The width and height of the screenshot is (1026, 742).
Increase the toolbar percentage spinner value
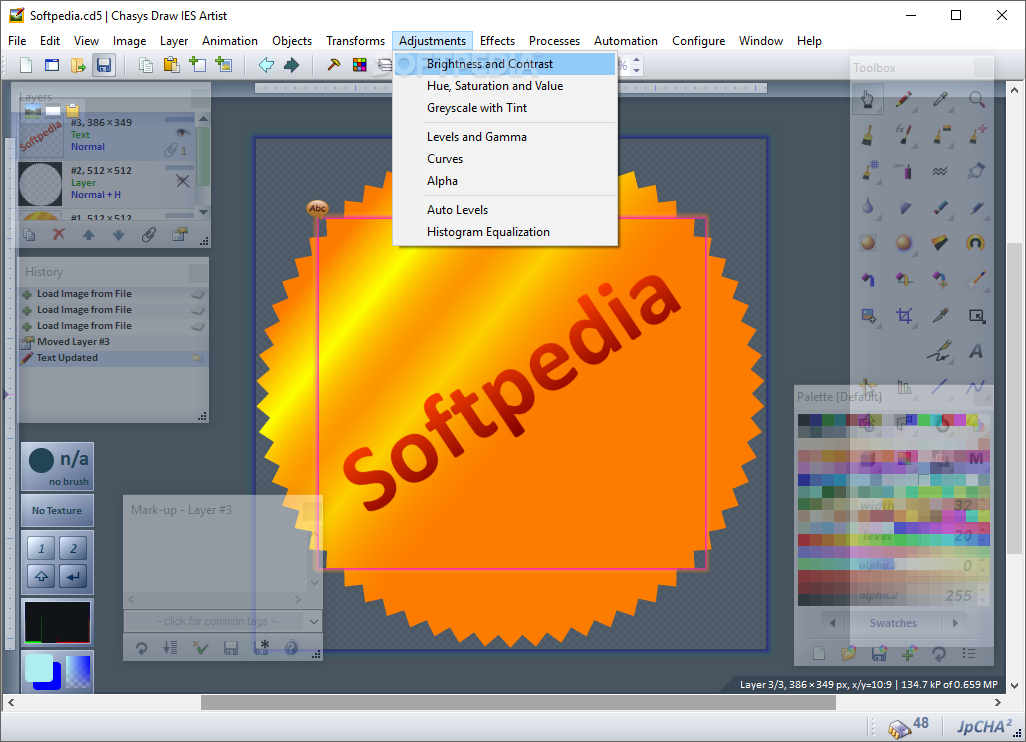(637, 60)
